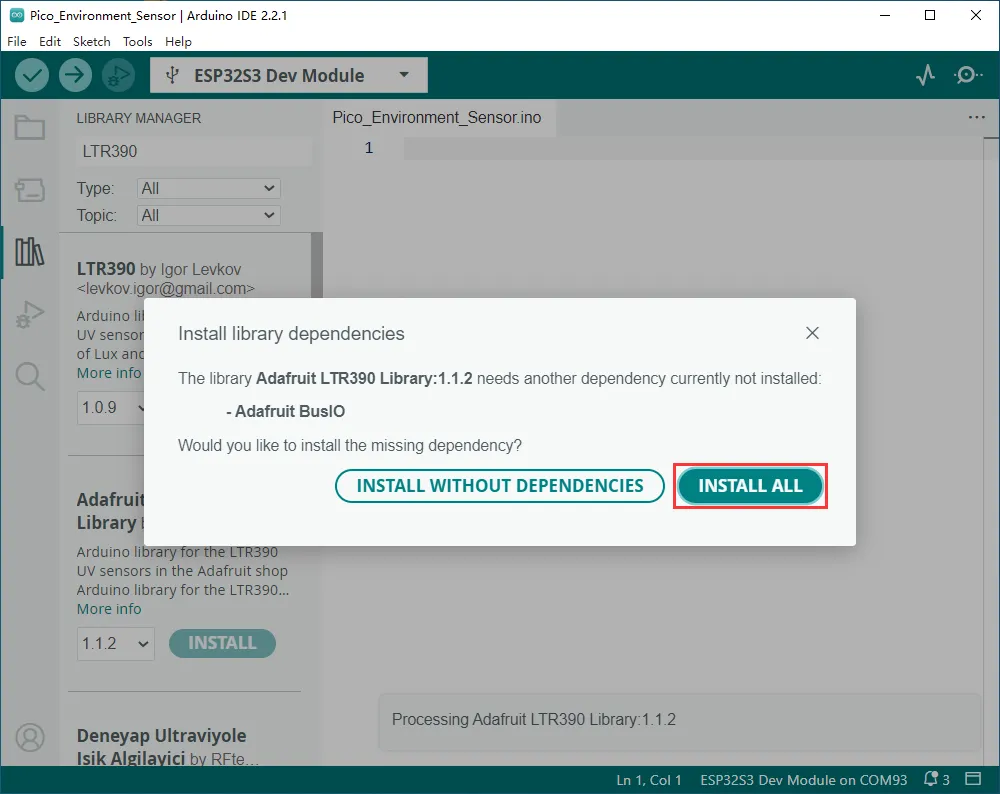The width and height of the screenshot is (1000, 794).
Task: Toggle the Library Manager books icon
Action: 30,252
